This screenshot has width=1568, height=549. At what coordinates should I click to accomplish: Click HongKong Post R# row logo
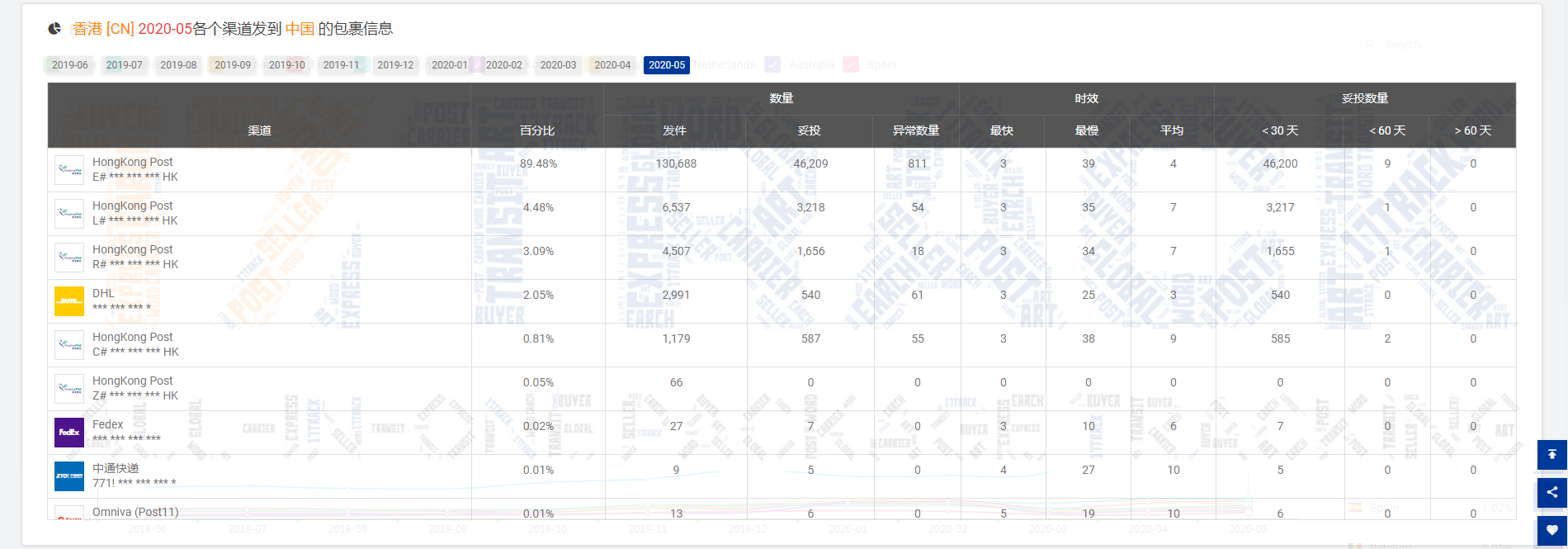point(69,258)
